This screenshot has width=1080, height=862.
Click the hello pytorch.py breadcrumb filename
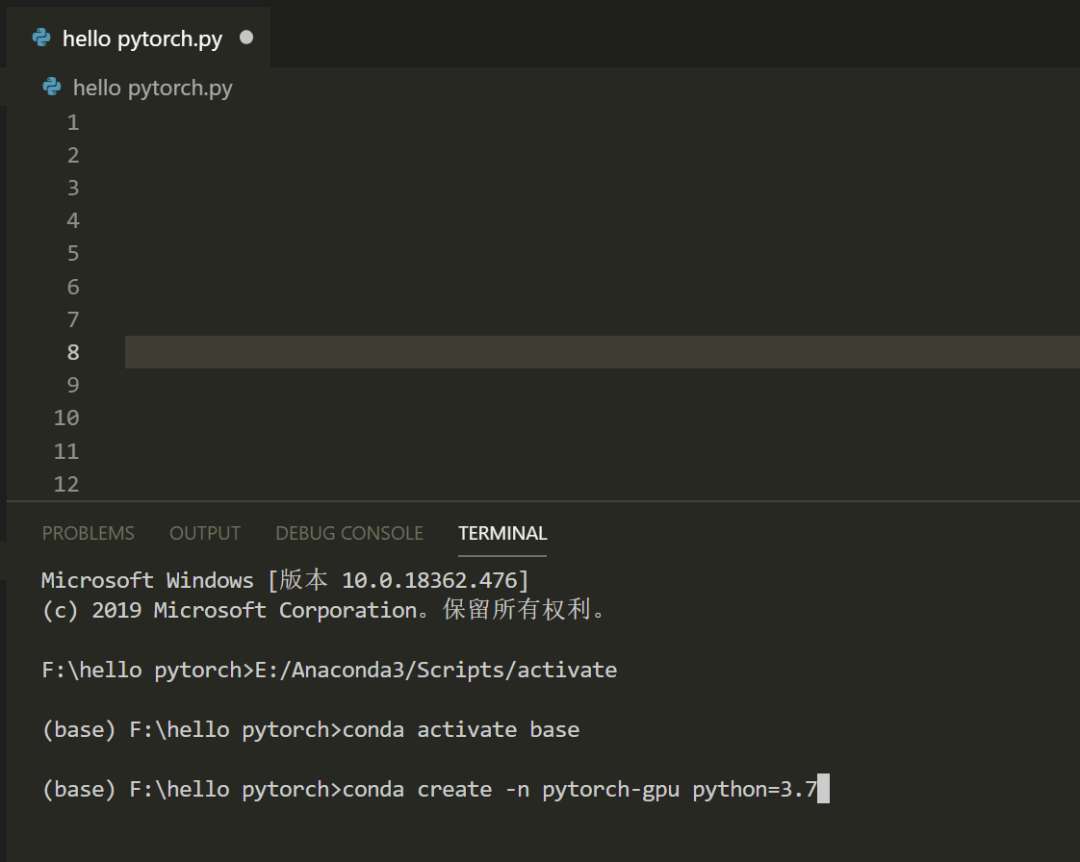click(x=152, y=88)
